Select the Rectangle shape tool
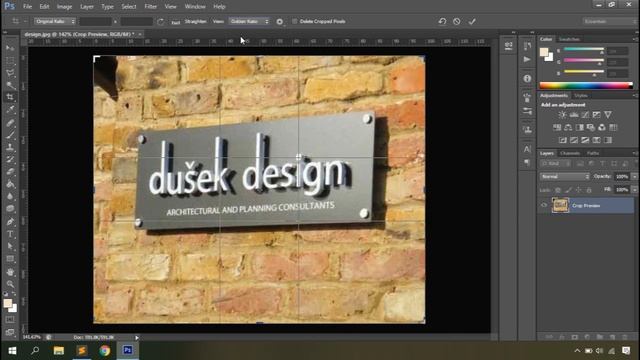This screenshot has height=360, width=640. pyautogui.click(x=10, y=259)
